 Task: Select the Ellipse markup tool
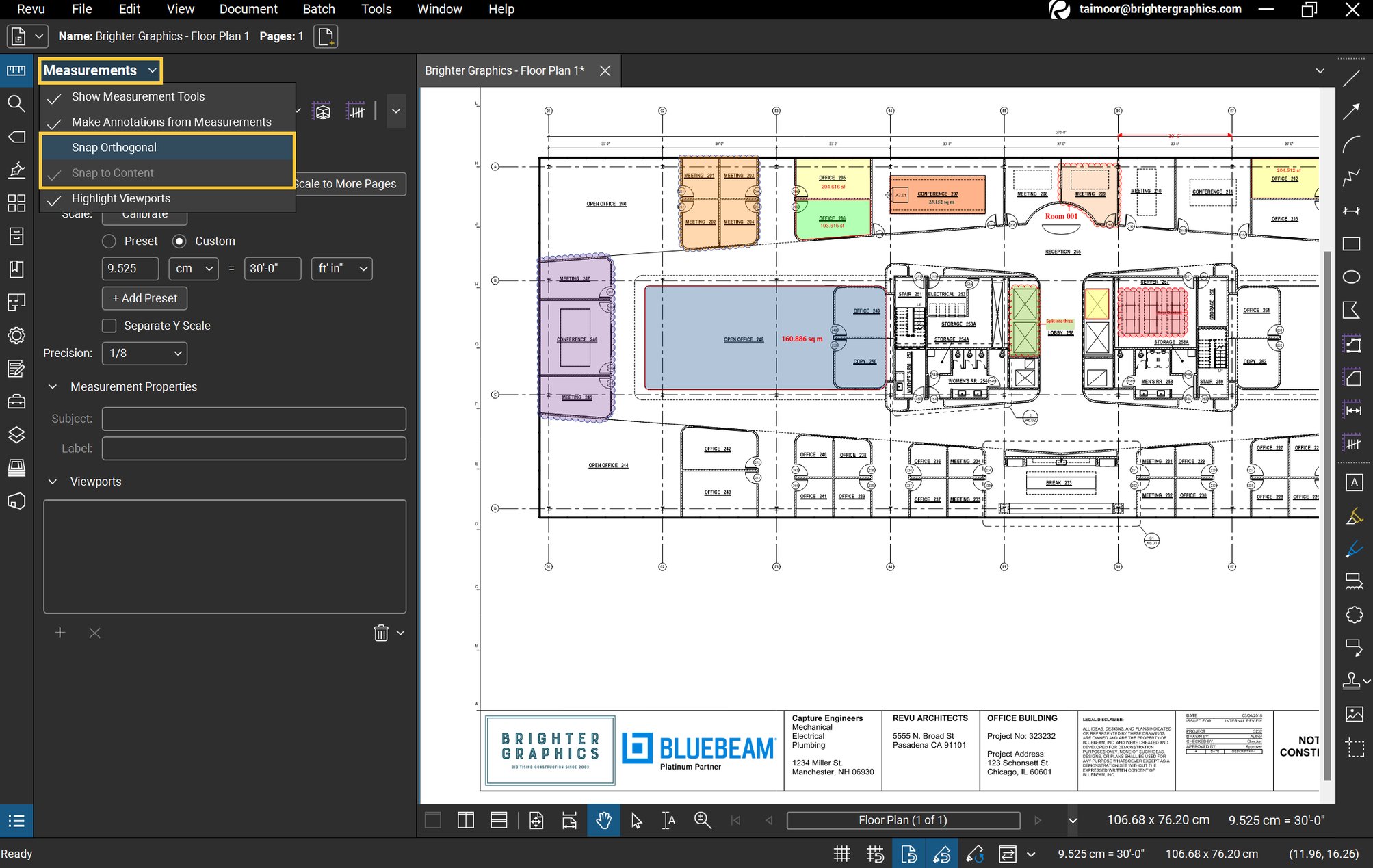(1352, 276)
